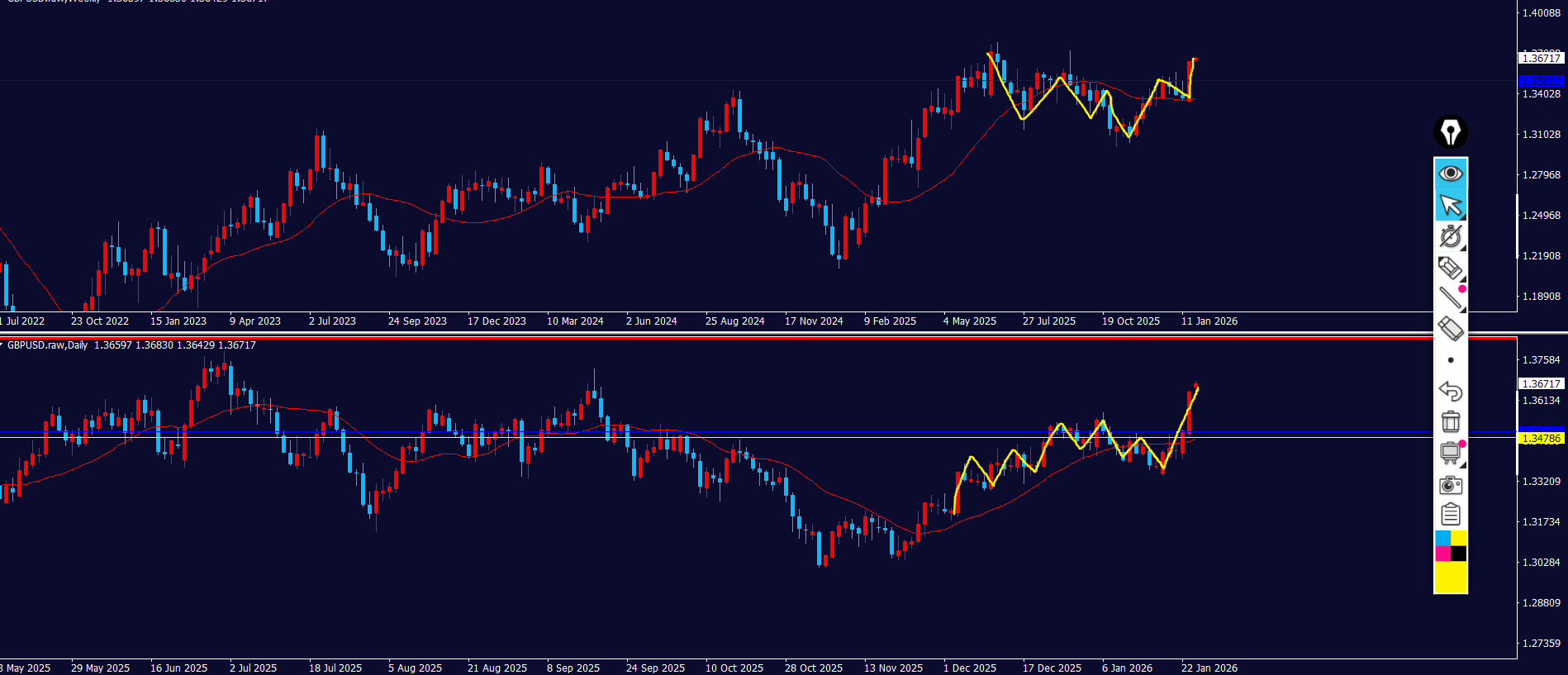The height and width of the screenshot is (675, 1568).
Task: Open the line tool options
Action: (1450, 298)
